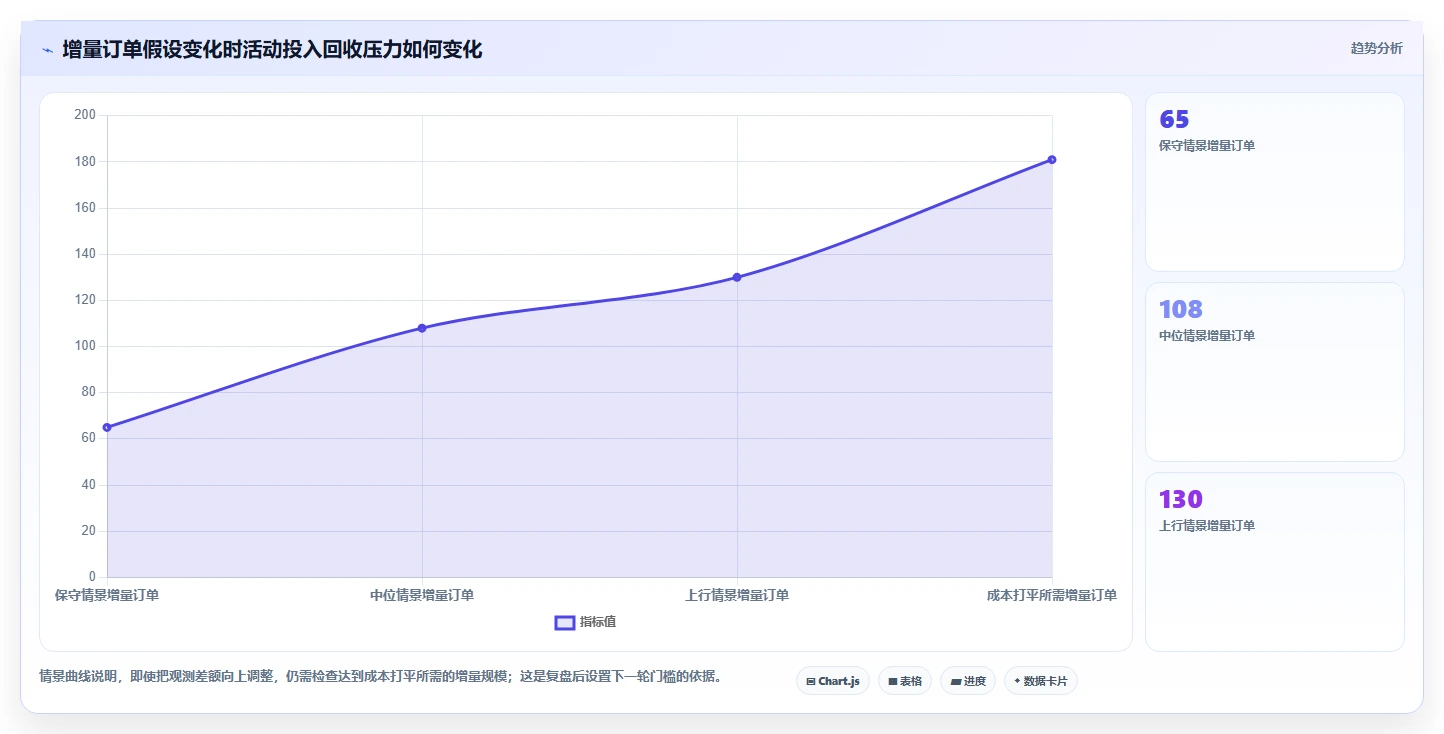1444x734 pixels.
Task: Open the Chart.js tag
Action: 833,681
